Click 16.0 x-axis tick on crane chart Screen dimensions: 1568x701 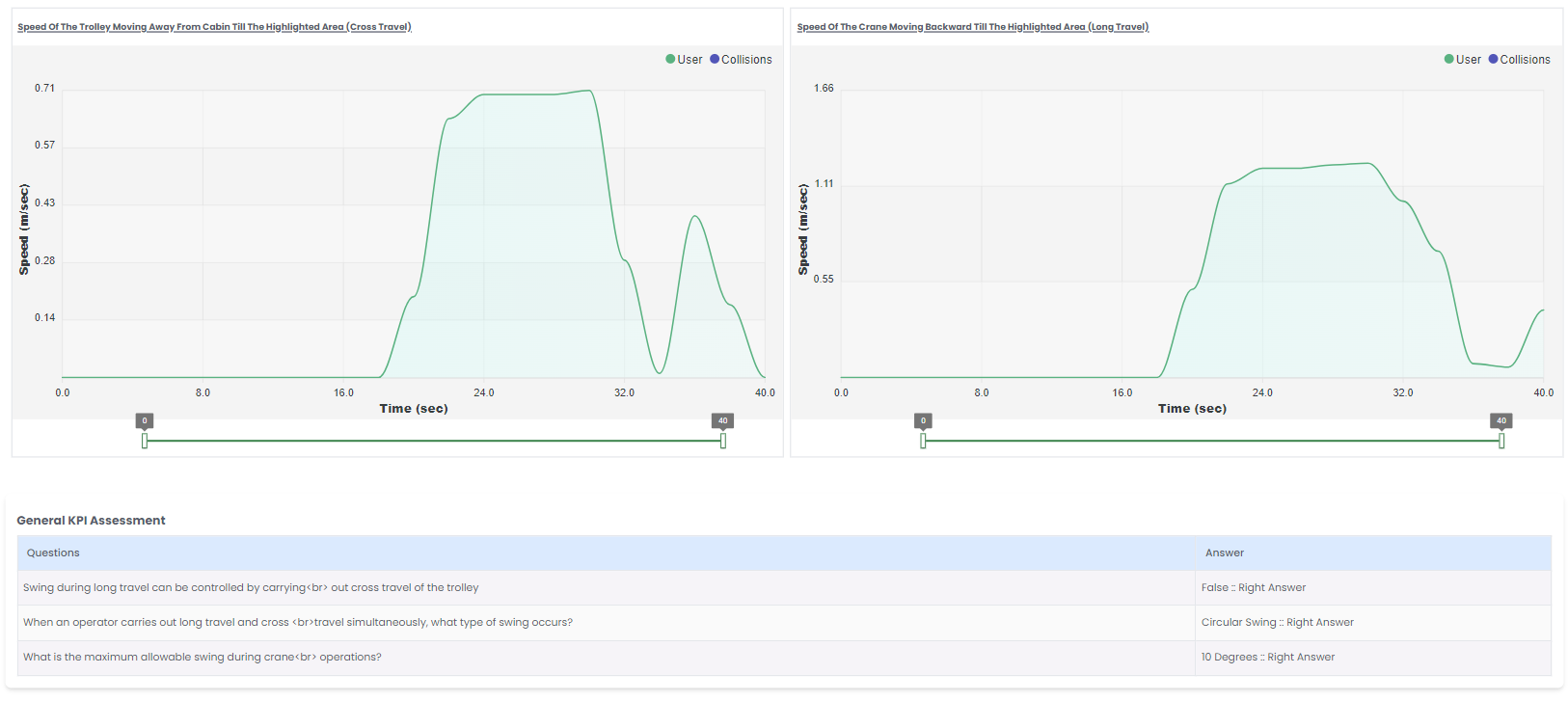[1122, 392]
